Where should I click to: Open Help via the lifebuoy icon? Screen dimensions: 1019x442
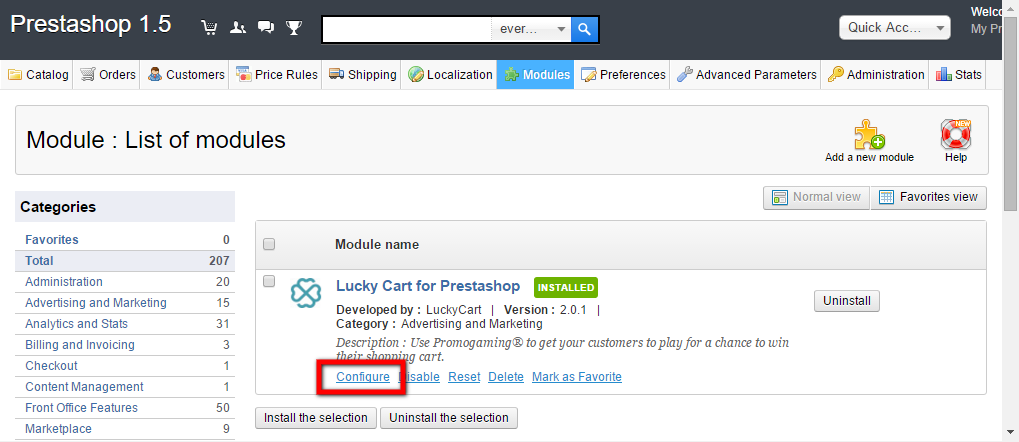[x=956, y=136]
